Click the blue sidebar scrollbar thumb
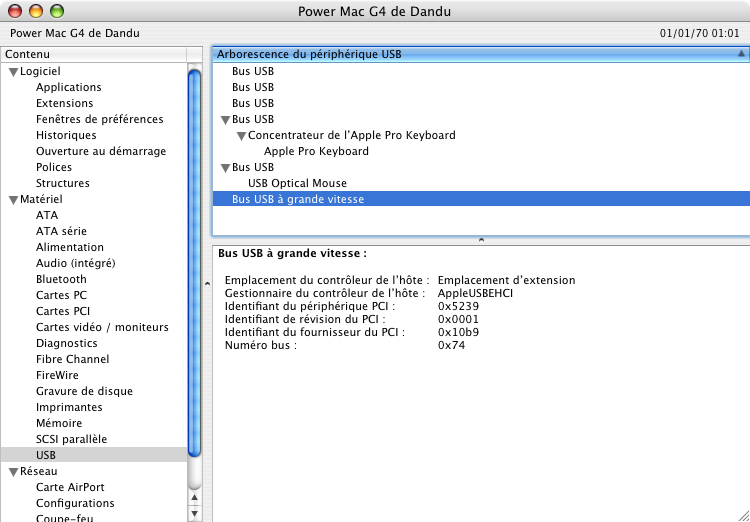 [194, 263]
